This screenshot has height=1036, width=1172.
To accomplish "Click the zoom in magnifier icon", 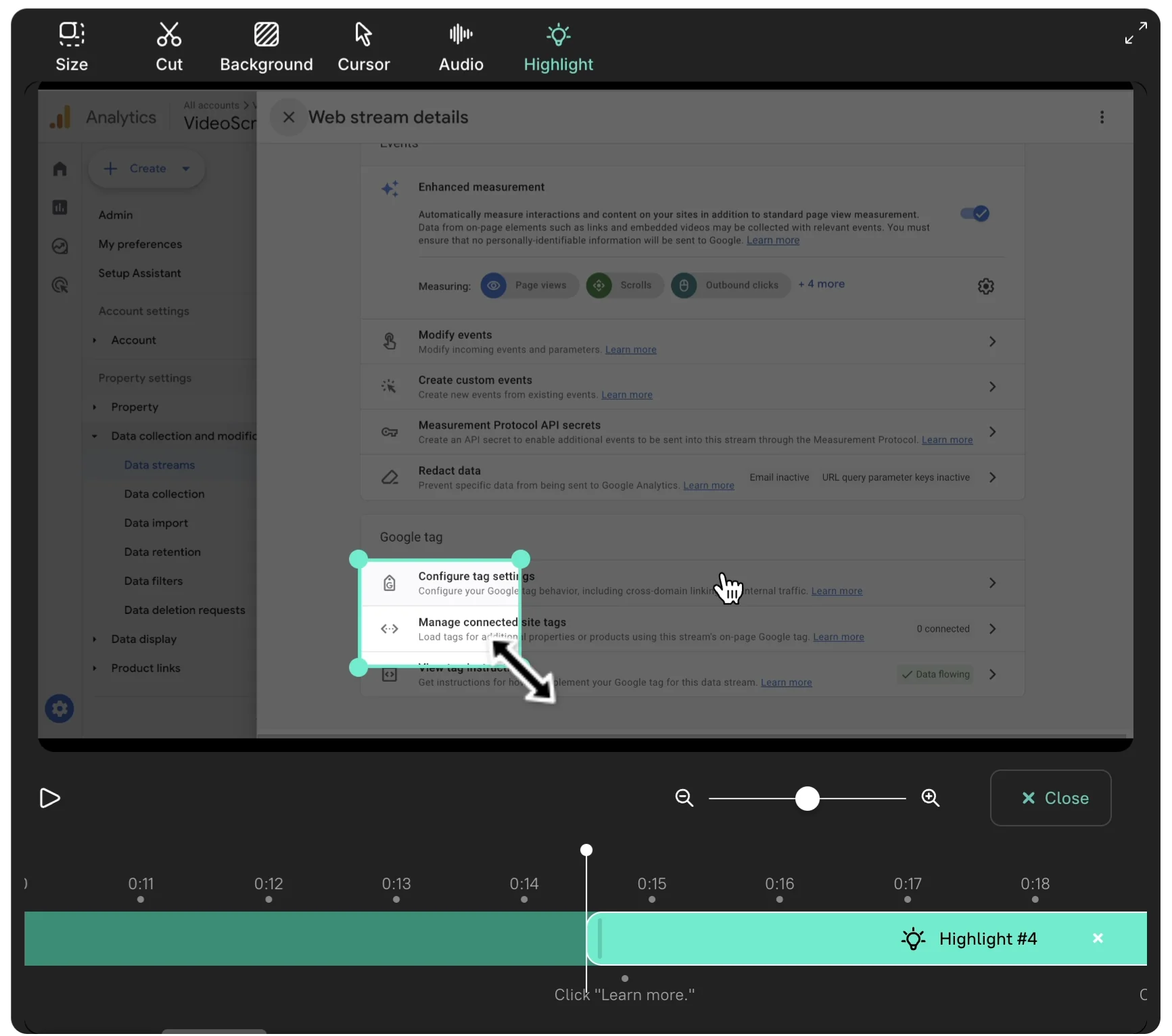I will (931, 798).
